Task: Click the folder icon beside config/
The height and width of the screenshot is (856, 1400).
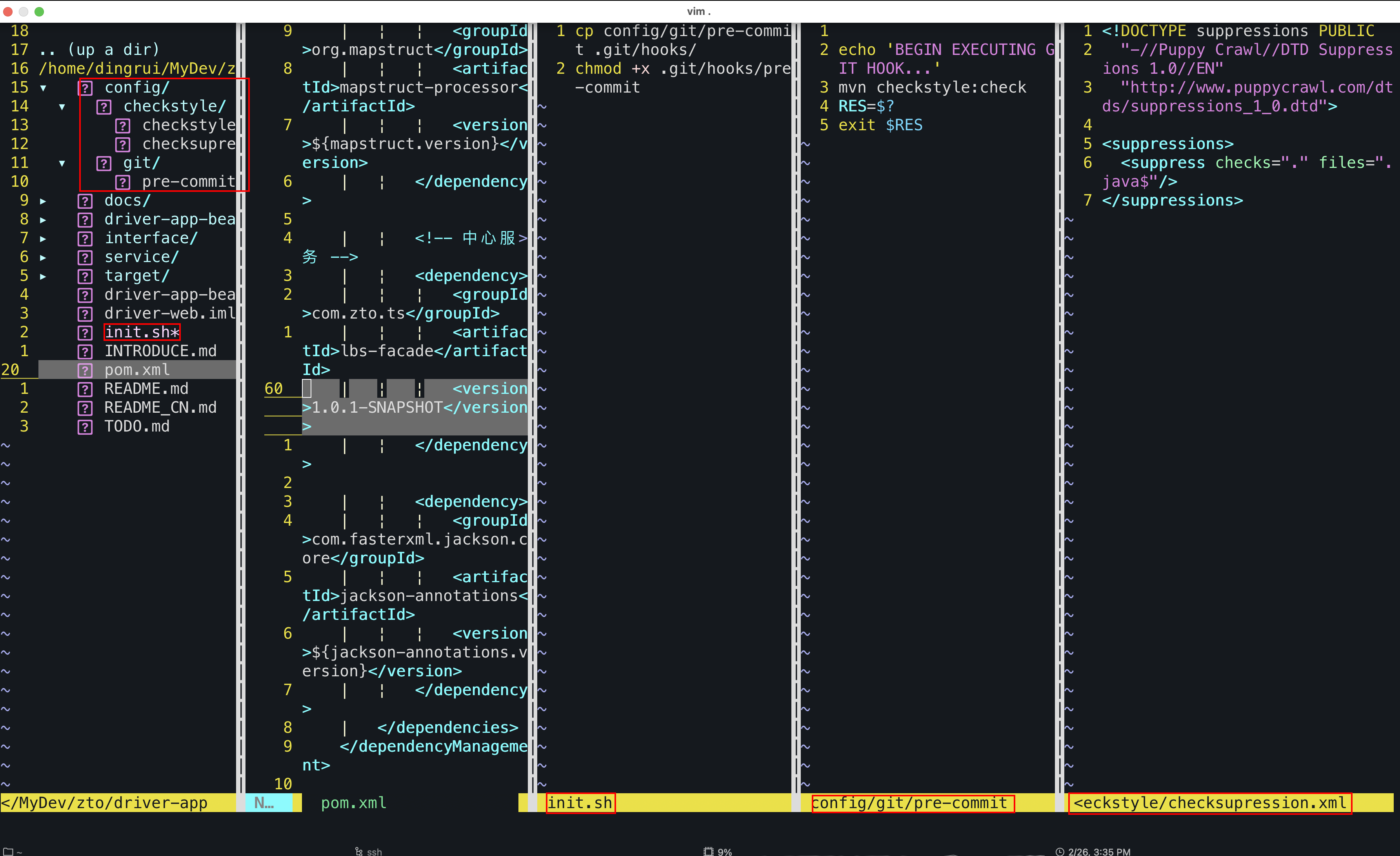Action: (85, 88)
